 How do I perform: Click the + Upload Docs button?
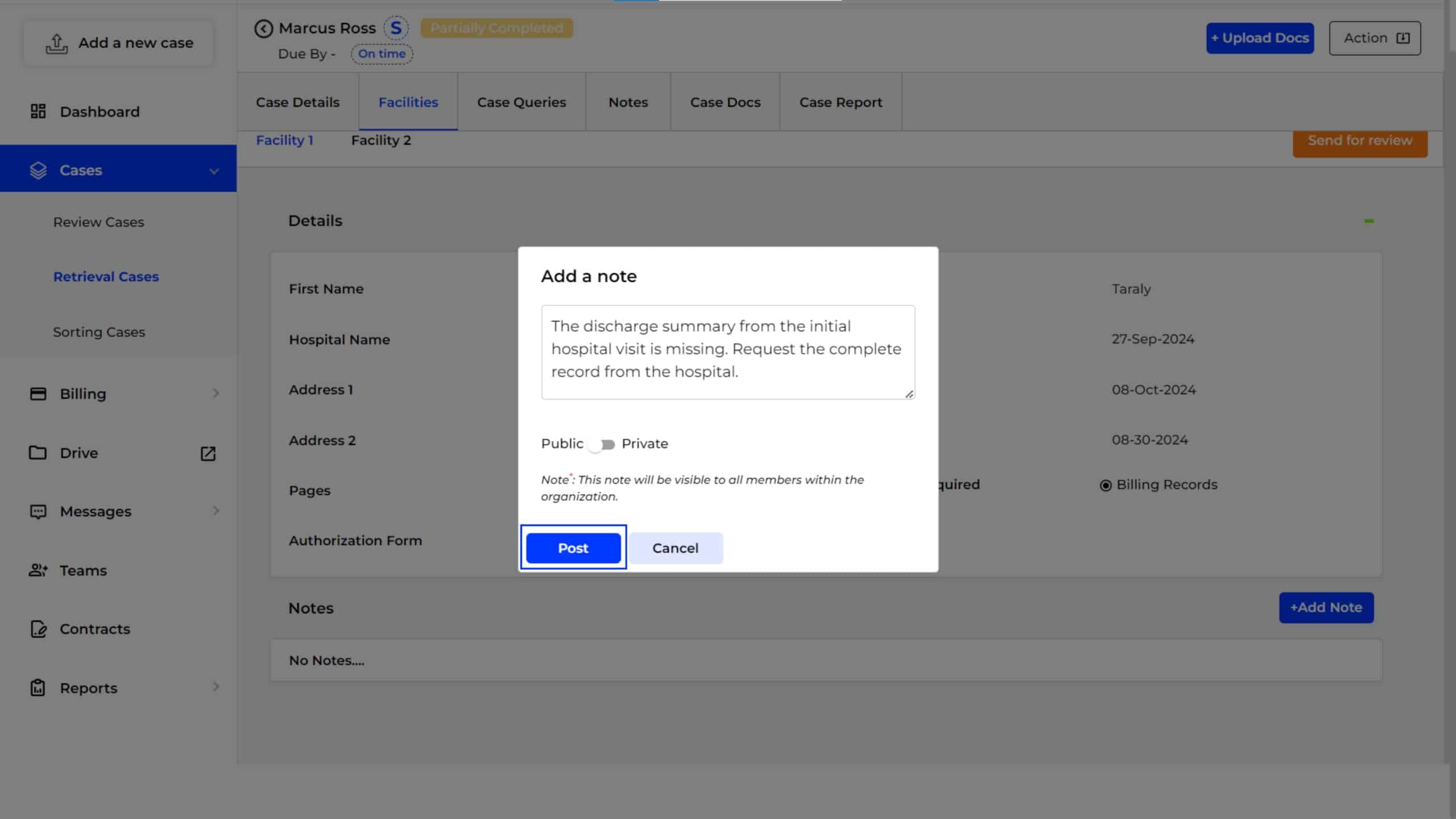pyautogui.click(x=1260, y=38)
